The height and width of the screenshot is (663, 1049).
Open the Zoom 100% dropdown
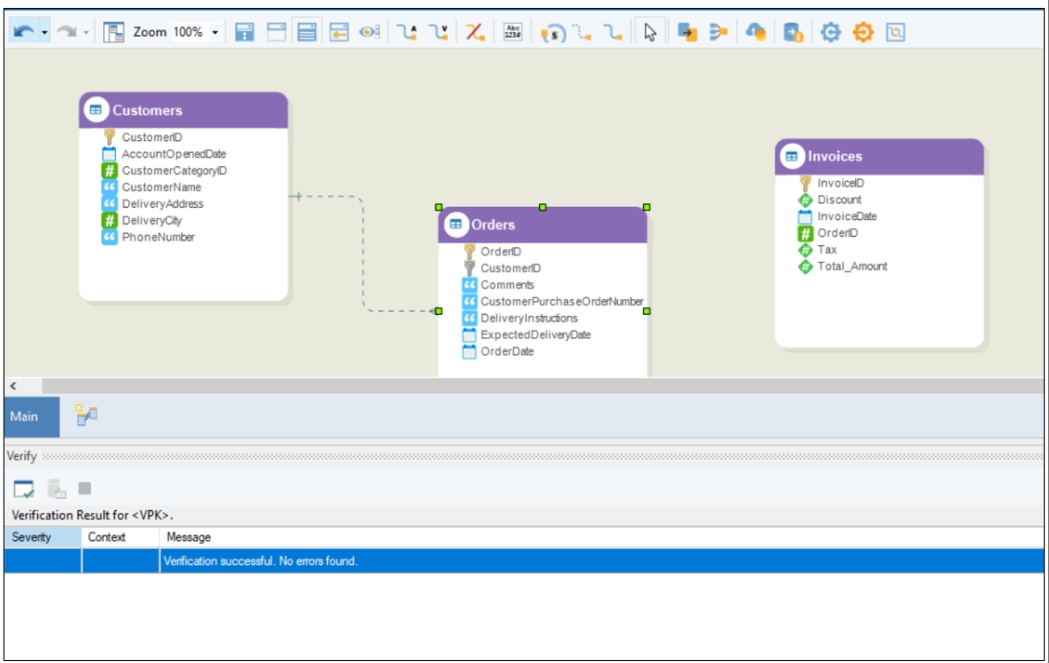215,33
